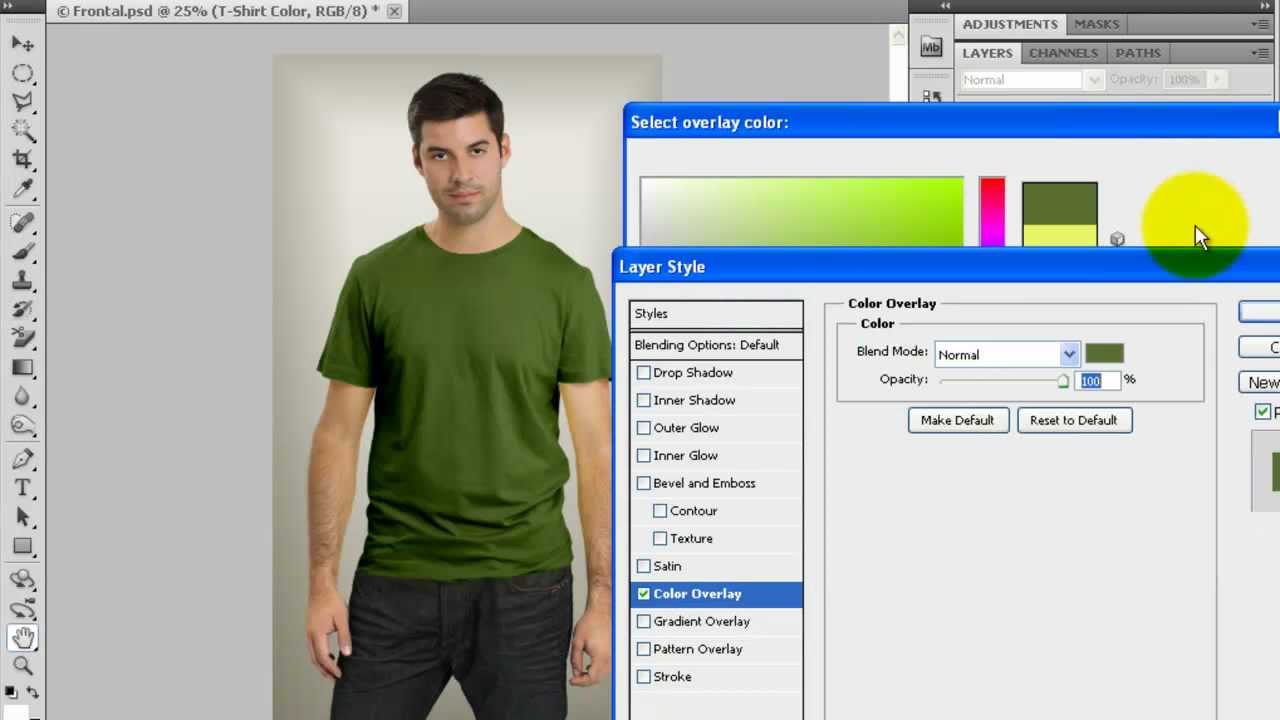The width and height of the screenshot is (1280, 720).
Task: Select the 3D Orbit camera tool
Action: [22, 609]
